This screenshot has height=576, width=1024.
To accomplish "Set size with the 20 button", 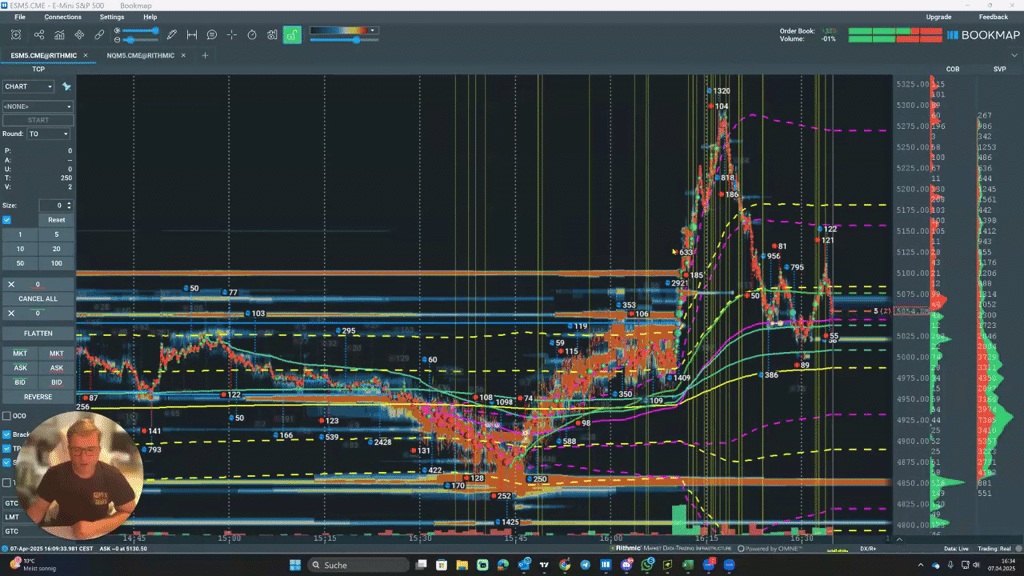I will 56,249.
